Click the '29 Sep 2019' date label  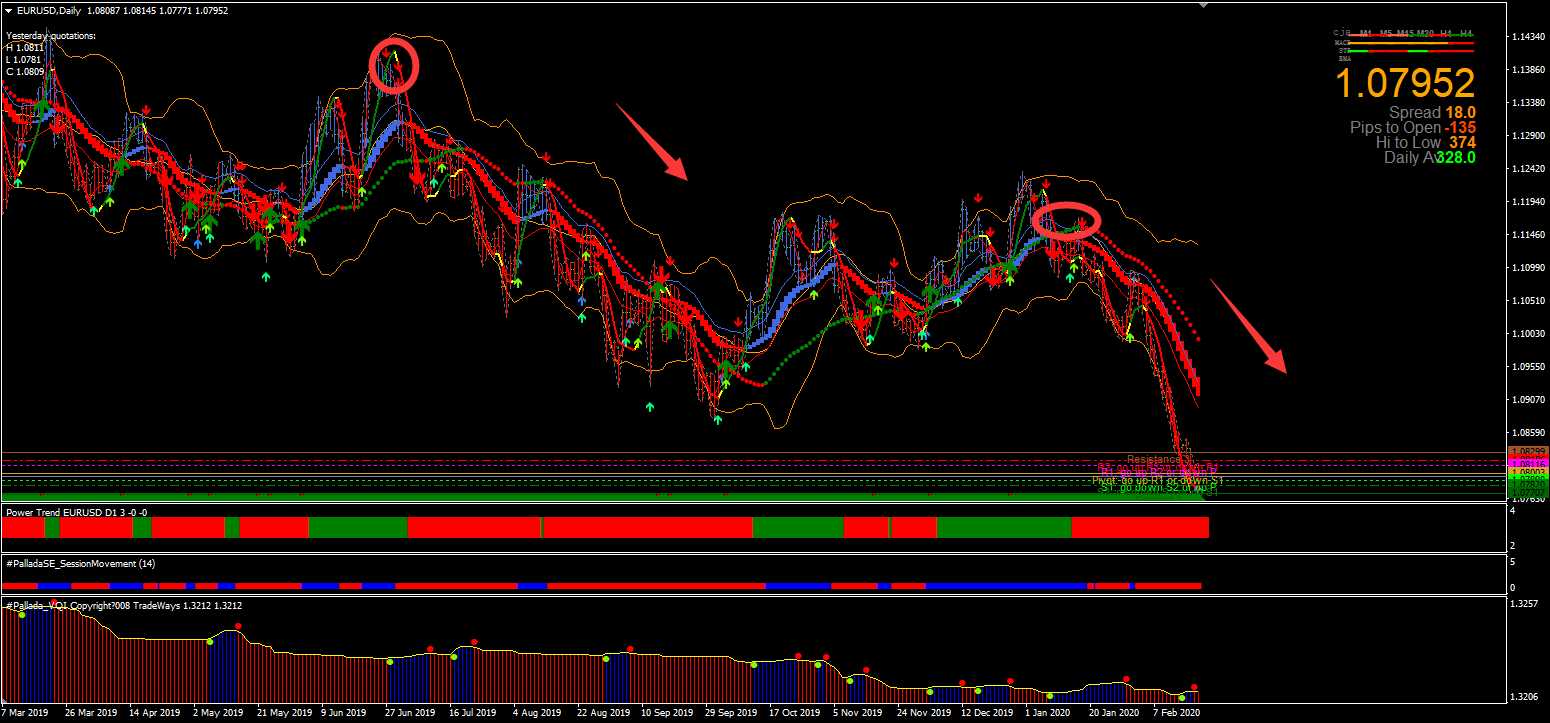tap(732, 713)
